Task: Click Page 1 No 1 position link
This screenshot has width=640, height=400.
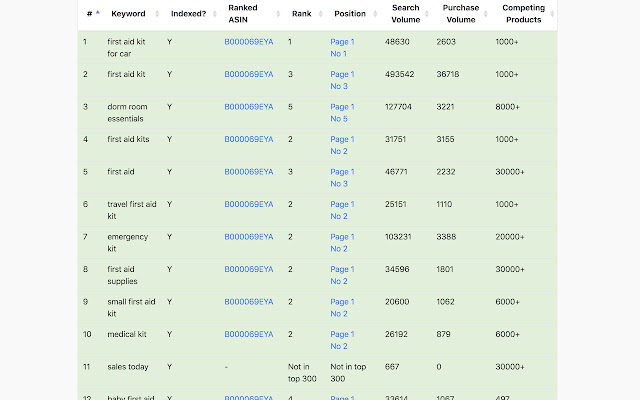Action: 342,47
